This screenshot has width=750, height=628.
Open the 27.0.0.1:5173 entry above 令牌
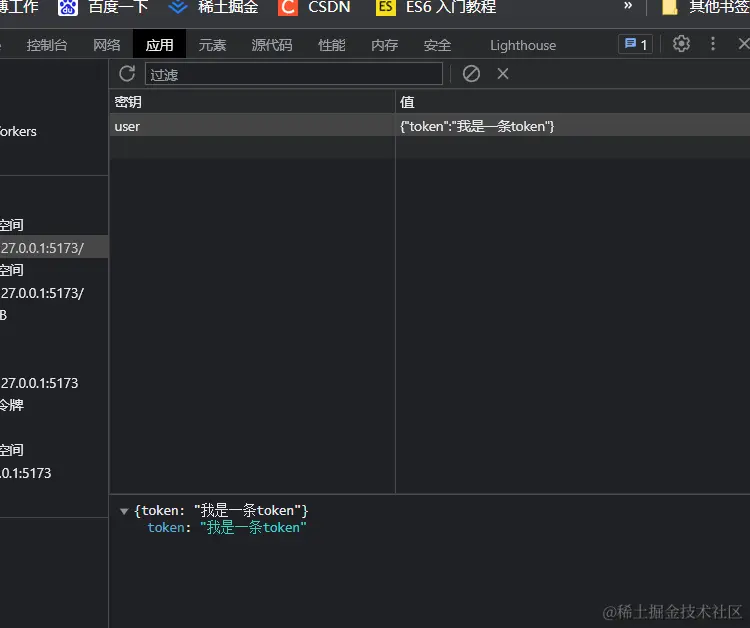[x=39, y=383]
